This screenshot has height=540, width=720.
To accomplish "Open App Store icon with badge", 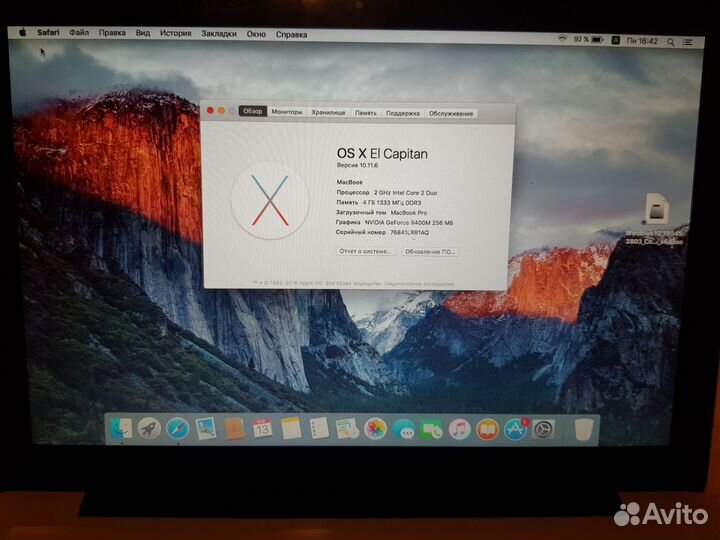I will (x=515, y=430).
